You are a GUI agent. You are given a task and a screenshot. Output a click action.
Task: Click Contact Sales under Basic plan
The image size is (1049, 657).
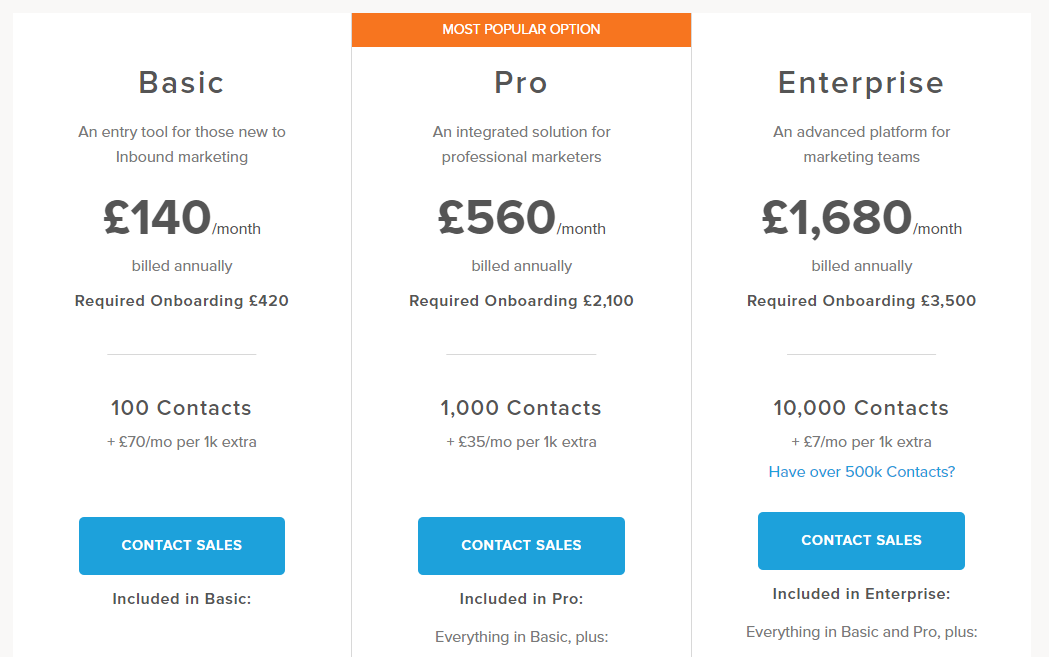(x=181, y=545)
